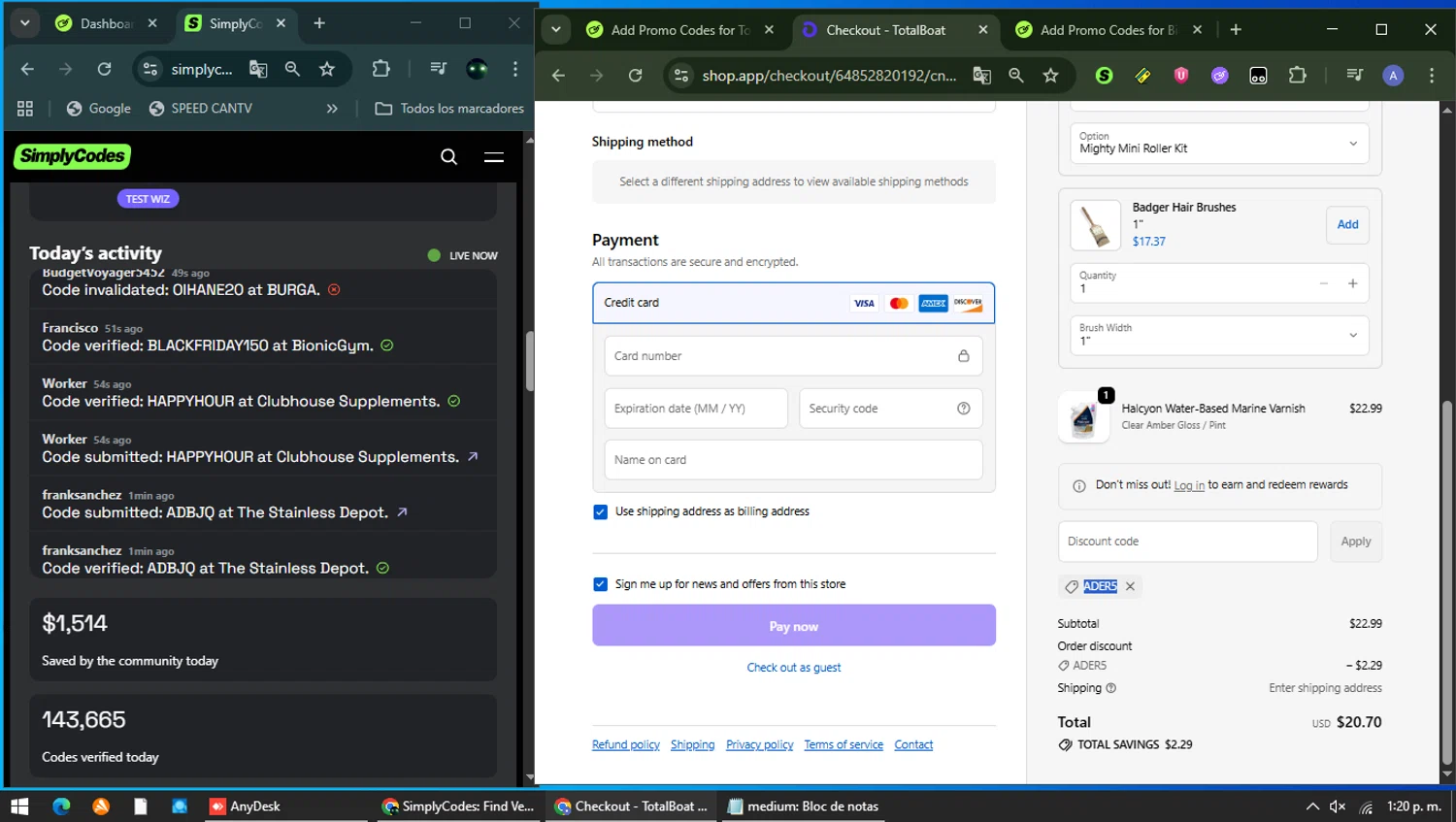The width and height of the screenshot is (1456, 822).
Task: Uncheck Use shipping address as billing address
Action: tap(600, 511)
